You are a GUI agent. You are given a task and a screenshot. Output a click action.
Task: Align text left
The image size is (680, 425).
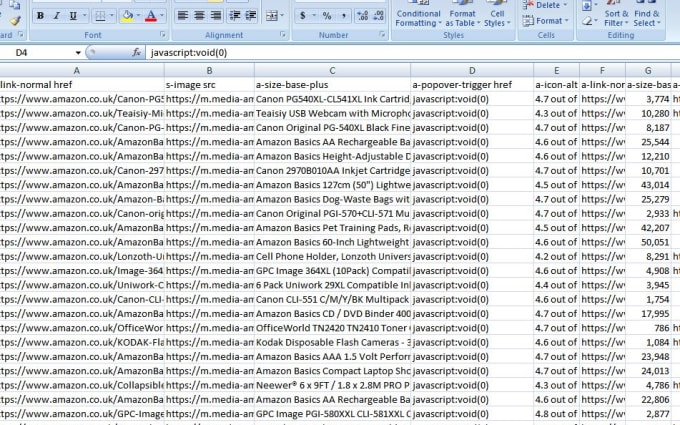[183, 16]
